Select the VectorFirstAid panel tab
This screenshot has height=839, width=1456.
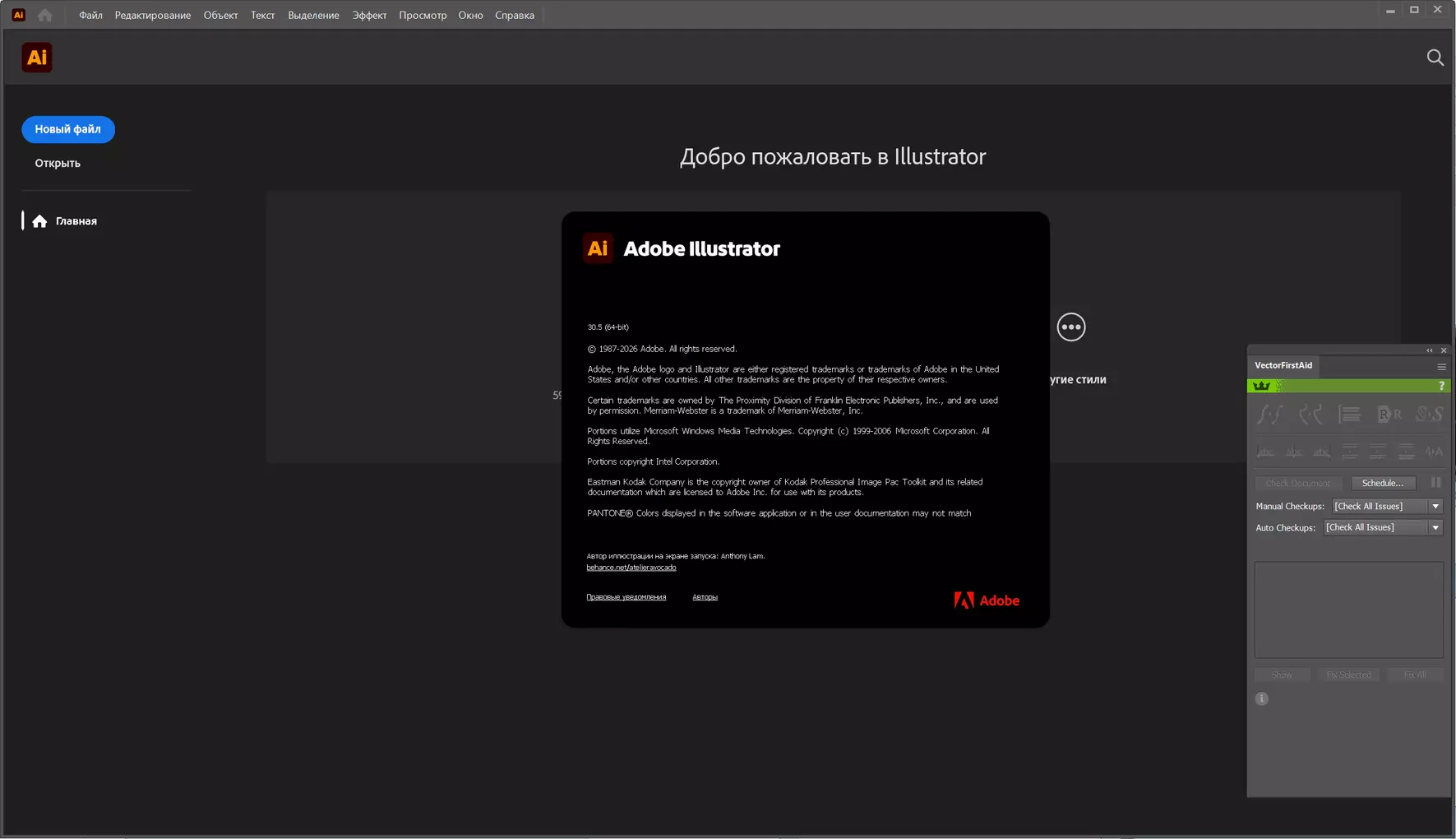1283,365
